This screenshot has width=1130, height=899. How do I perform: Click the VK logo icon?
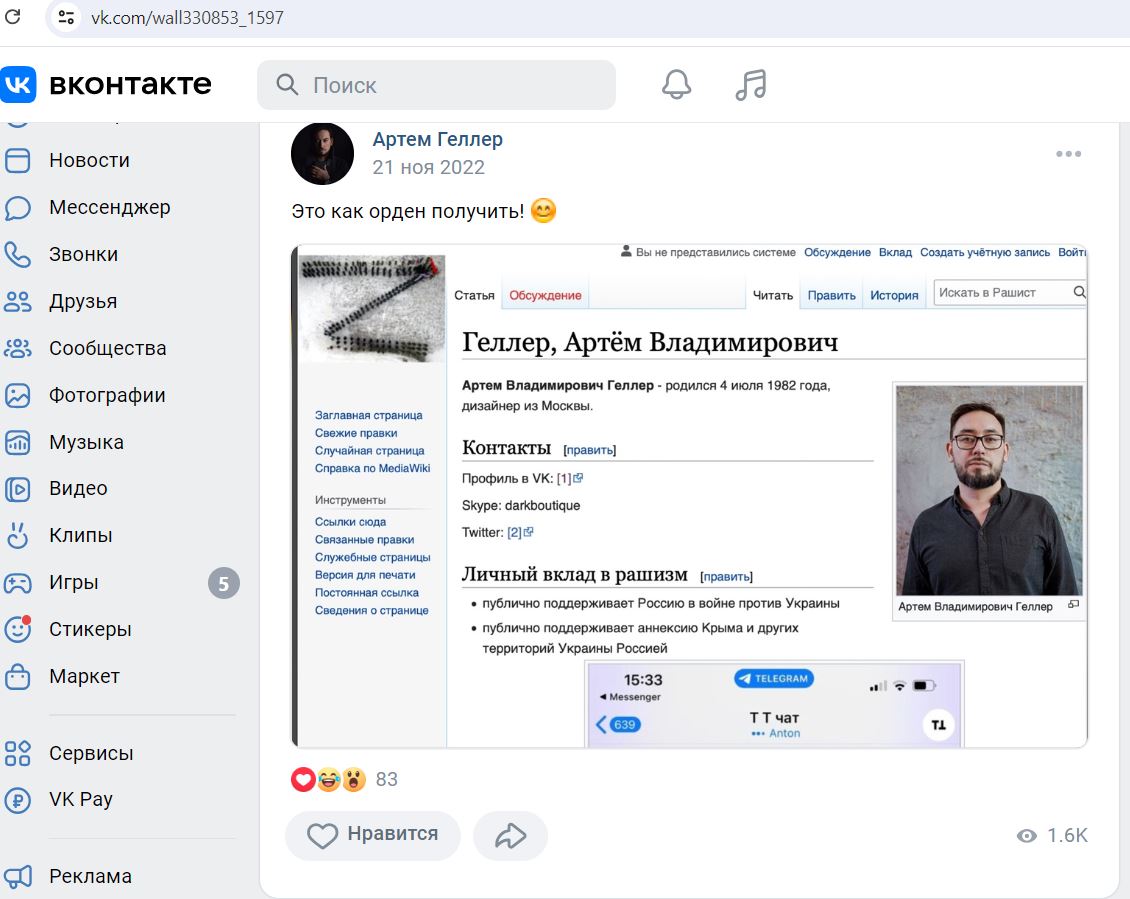click(x=18, y=84)
